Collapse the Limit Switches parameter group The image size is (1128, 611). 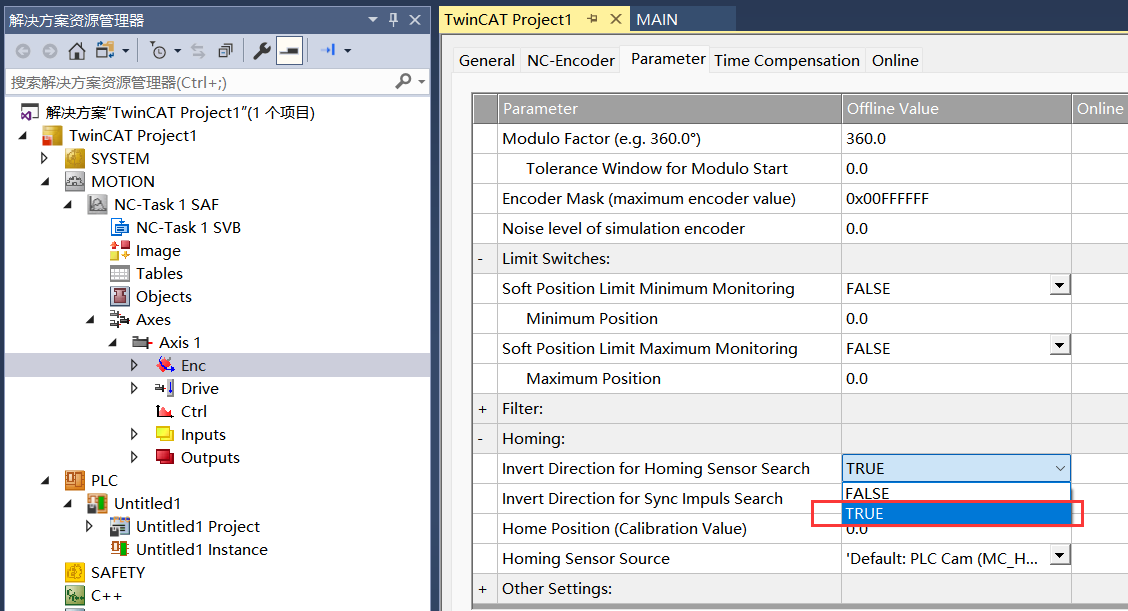tap(481, 259)
